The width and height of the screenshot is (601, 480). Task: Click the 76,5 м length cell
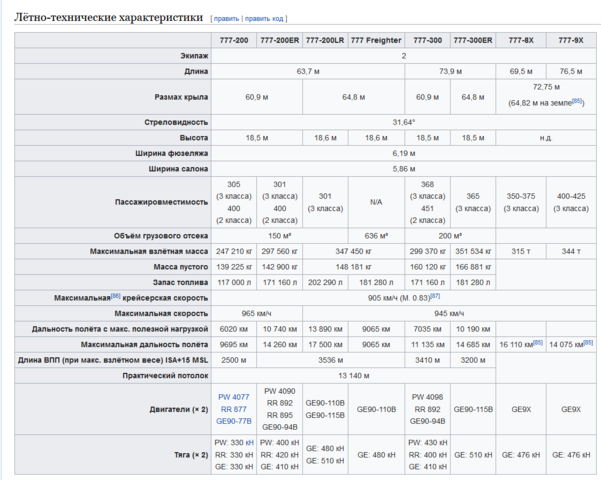coord(571,71)
